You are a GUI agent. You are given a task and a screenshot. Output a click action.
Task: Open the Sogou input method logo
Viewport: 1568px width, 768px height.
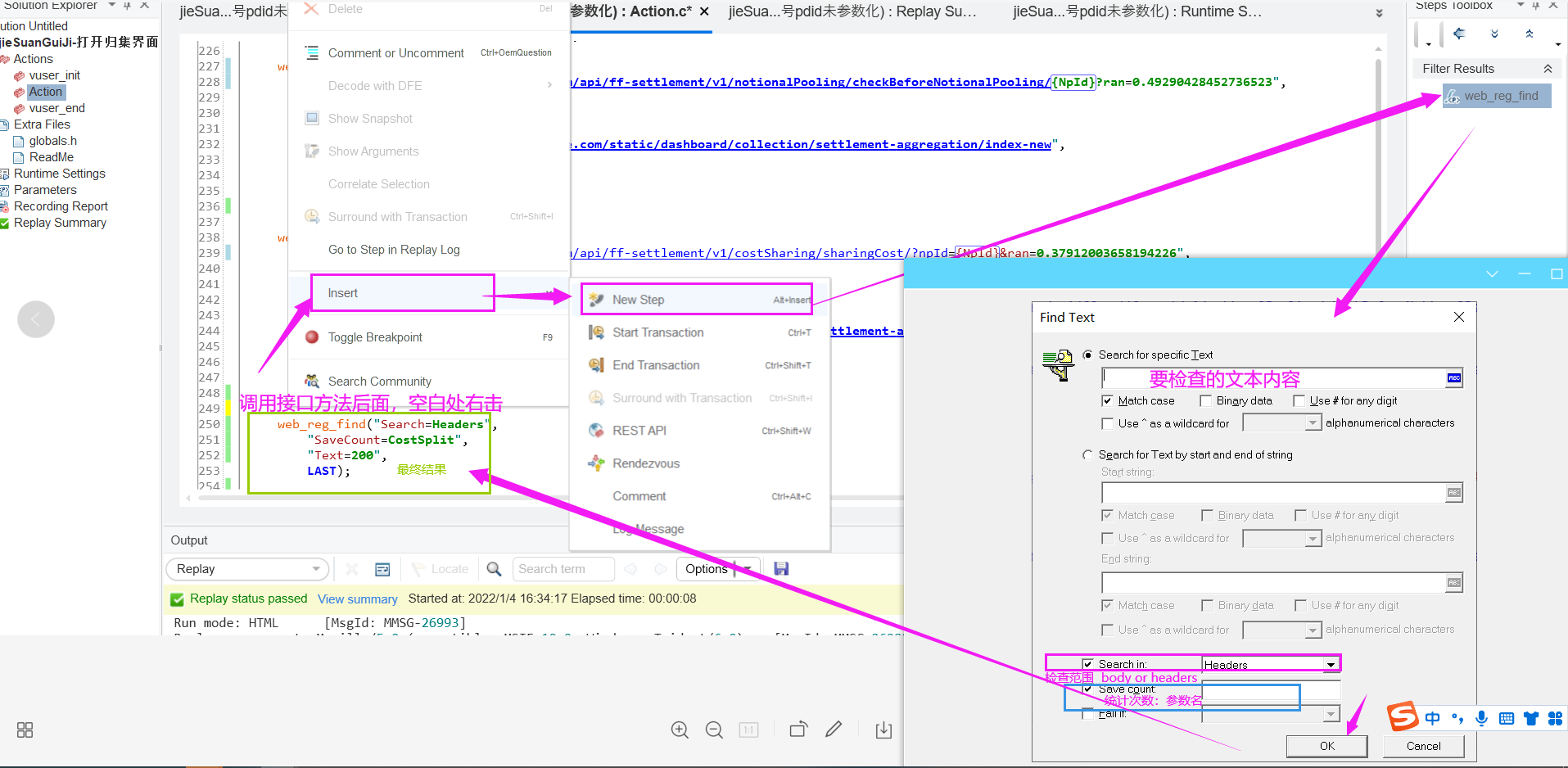[1403, 716]
